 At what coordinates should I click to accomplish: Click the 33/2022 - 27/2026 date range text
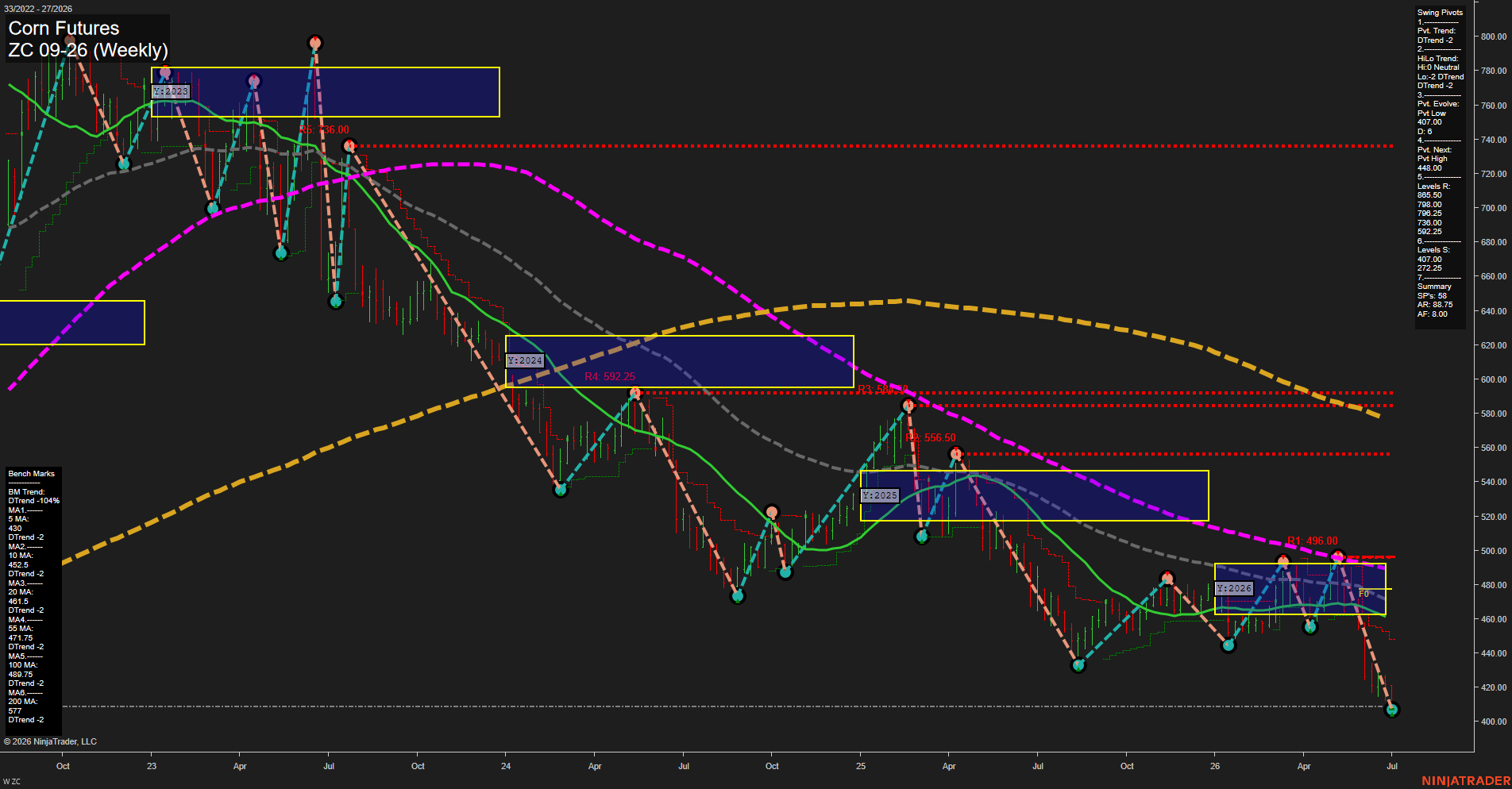[37, 9]
